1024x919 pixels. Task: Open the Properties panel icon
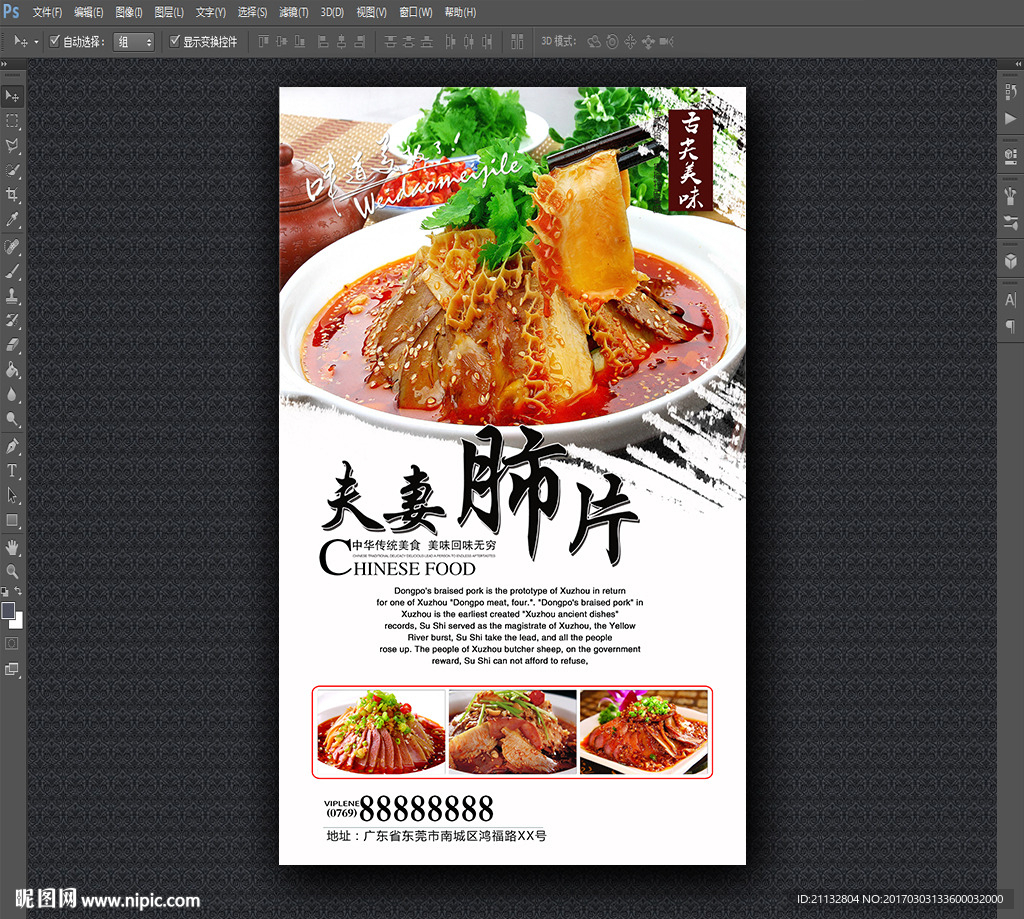tap(1010, 156)
